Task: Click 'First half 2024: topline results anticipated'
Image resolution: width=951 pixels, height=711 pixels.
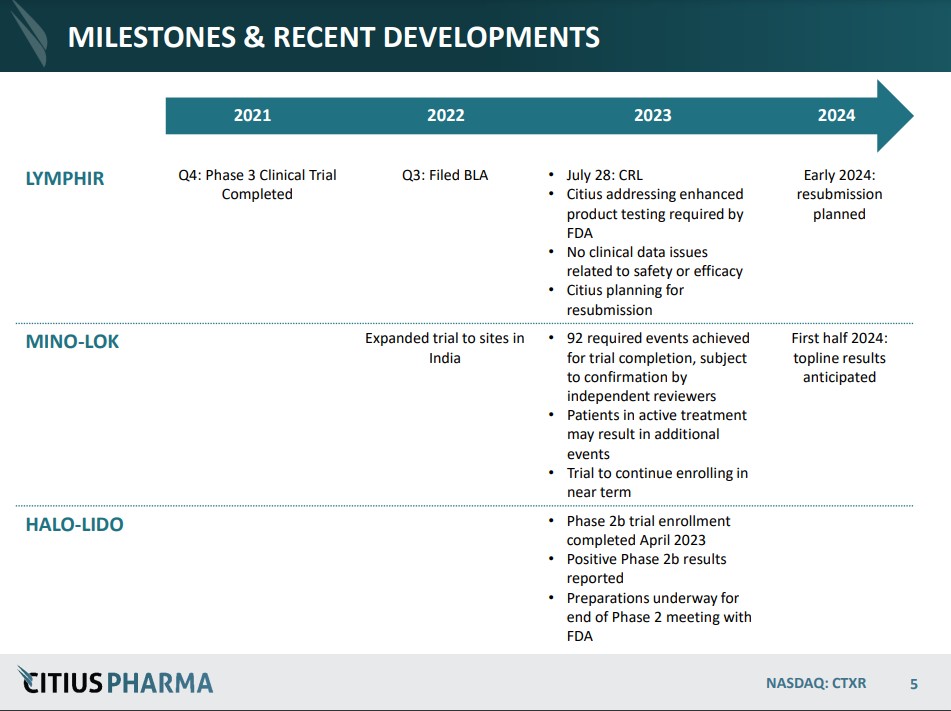Action: pos(839,357)
